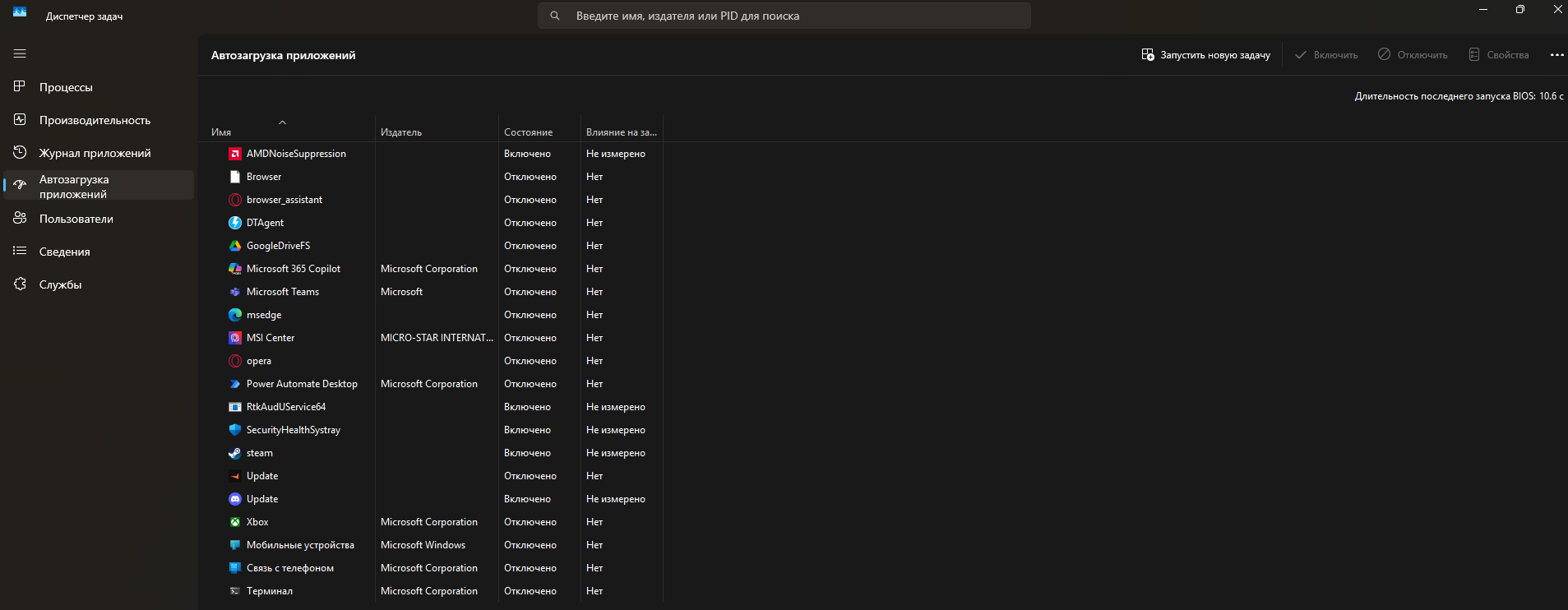Click the search field at top

coord(784,16)
